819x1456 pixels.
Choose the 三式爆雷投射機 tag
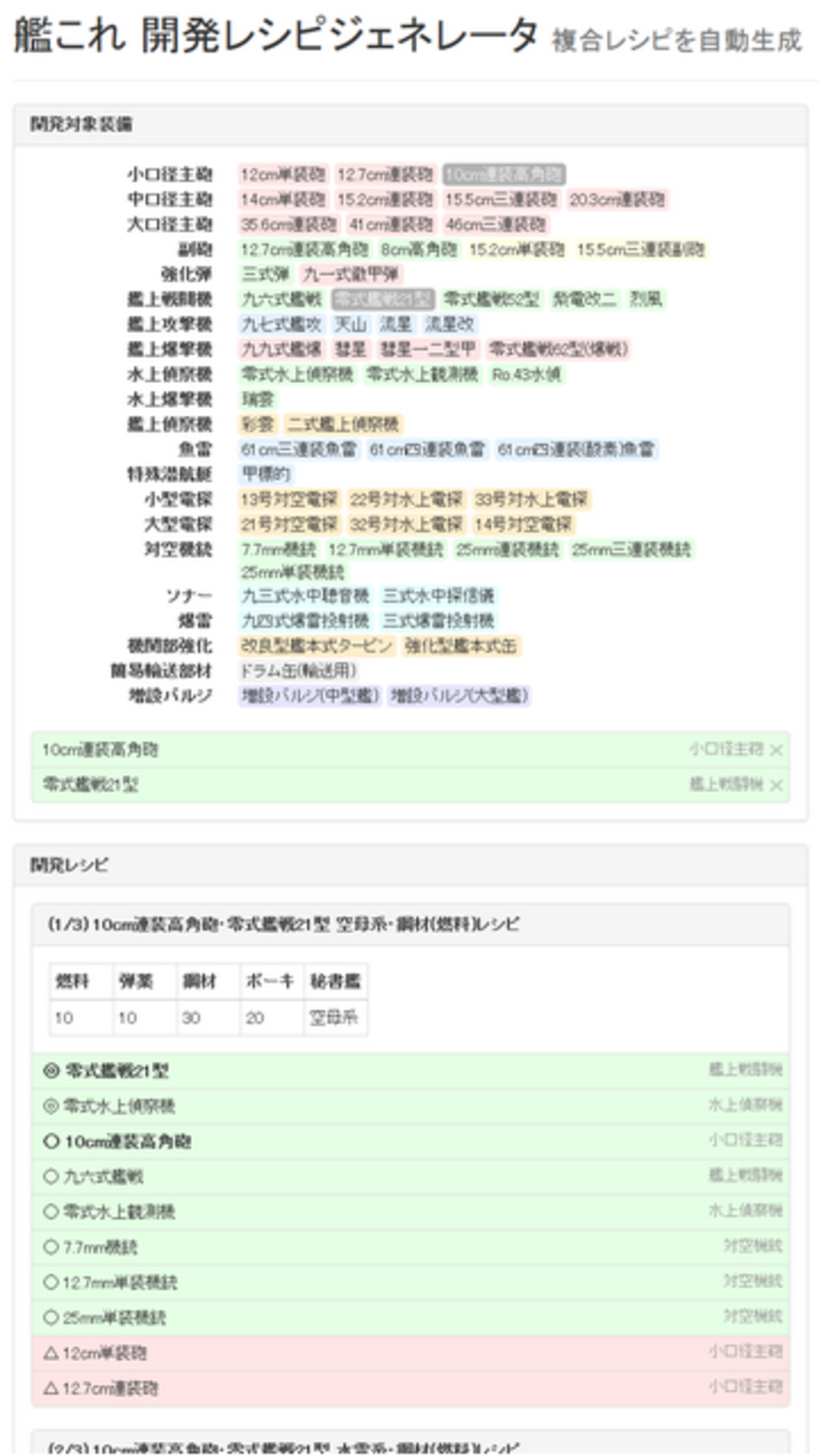[x=438, y=621]
